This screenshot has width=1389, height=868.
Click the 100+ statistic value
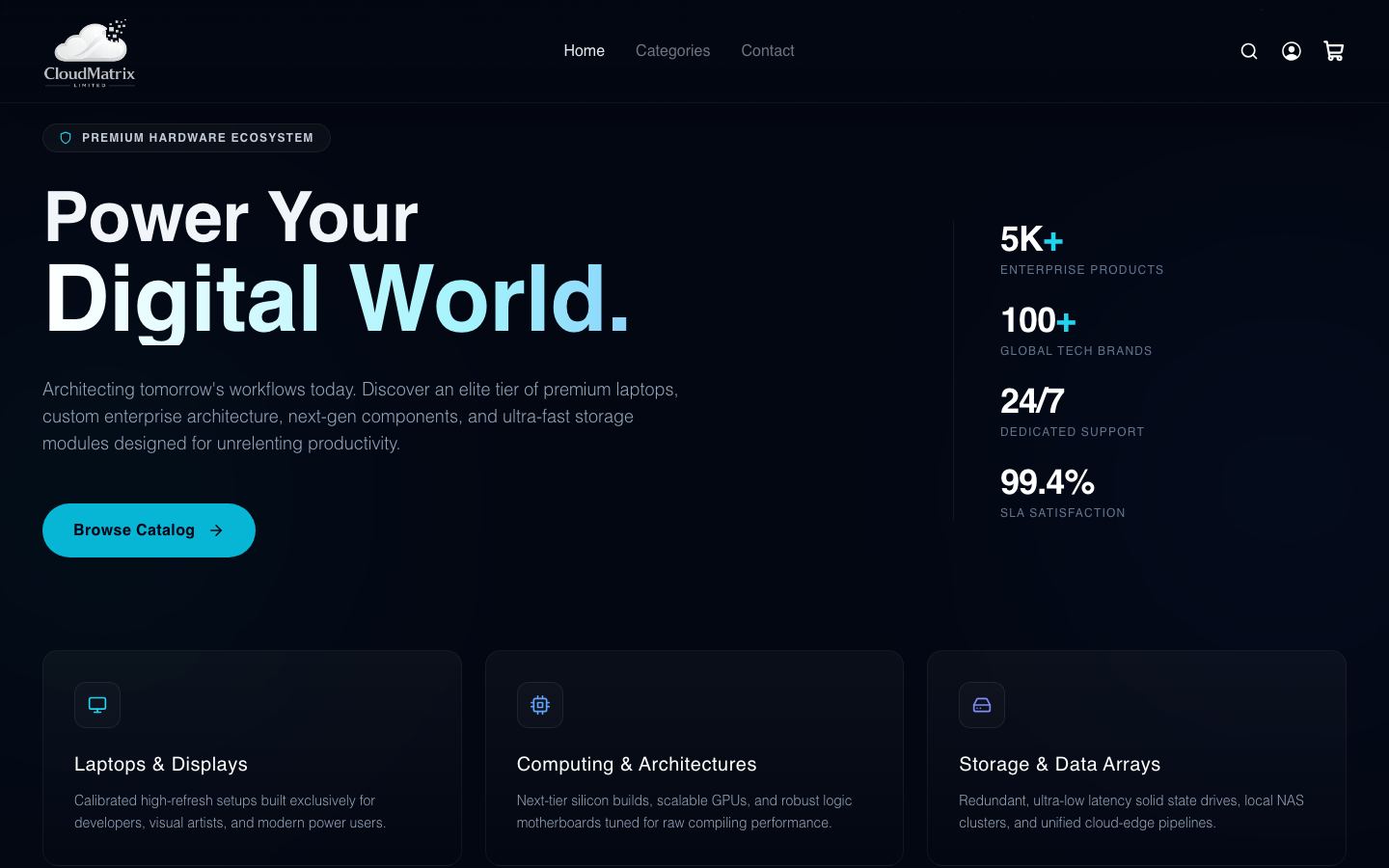(1038, 320)
